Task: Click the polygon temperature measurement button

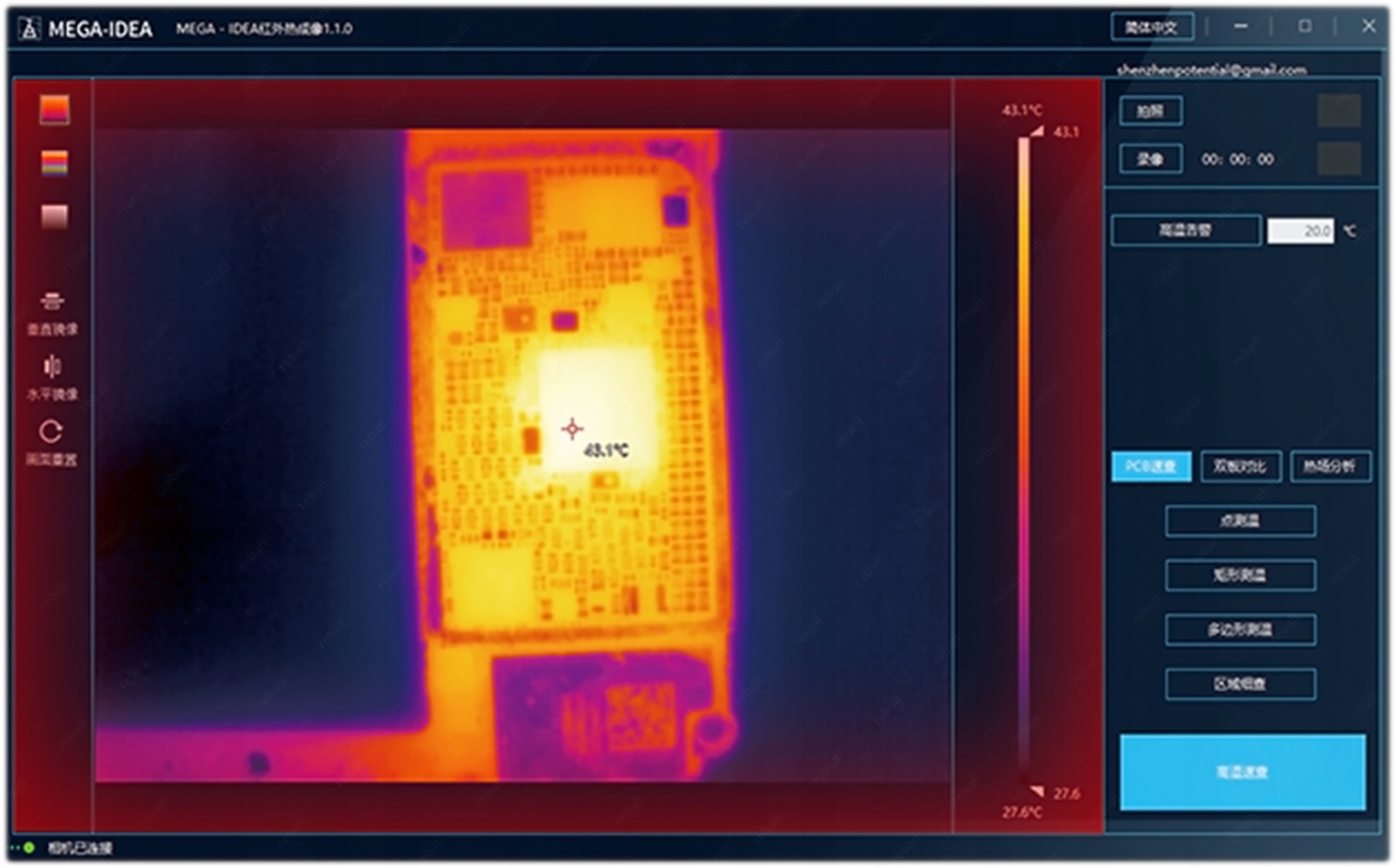Action: 1241,630
